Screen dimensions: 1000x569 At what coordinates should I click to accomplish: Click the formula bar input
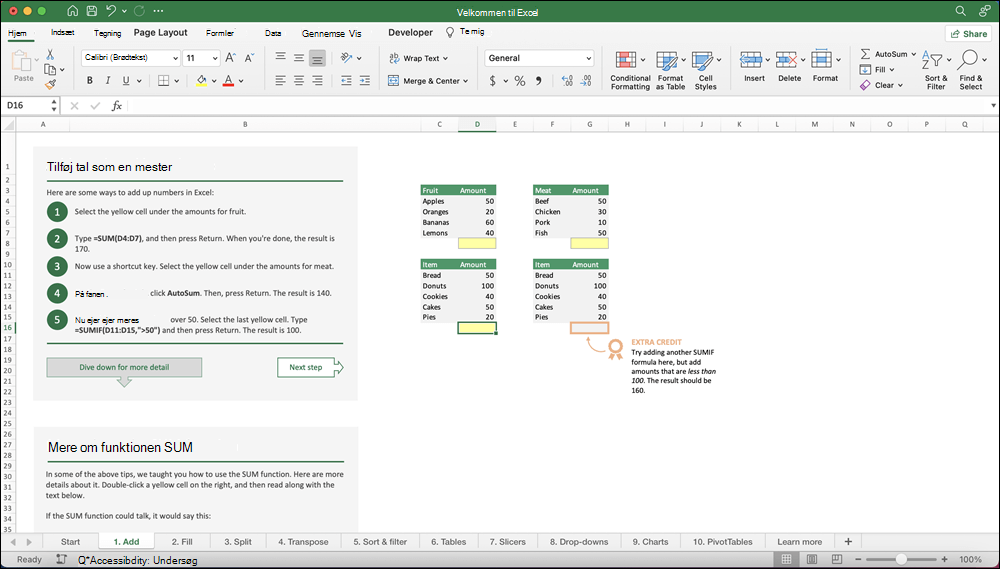(557, 105)
